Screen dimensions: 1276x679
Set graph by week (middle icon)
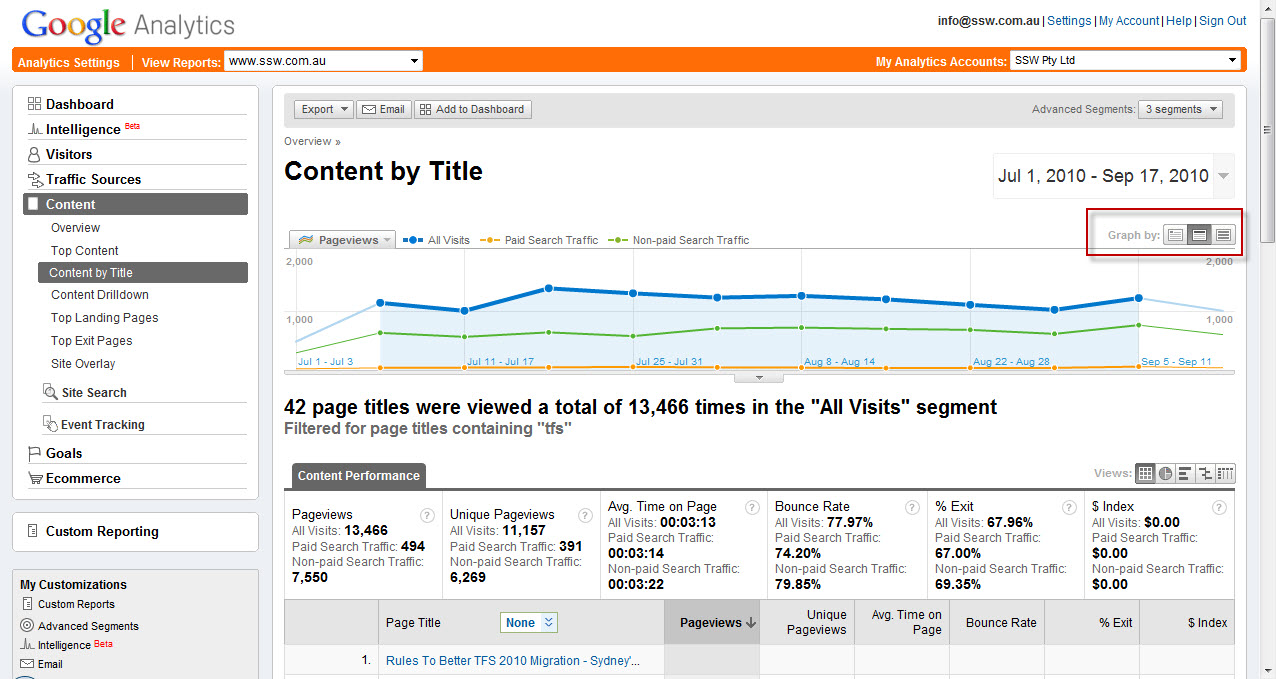1199,235
